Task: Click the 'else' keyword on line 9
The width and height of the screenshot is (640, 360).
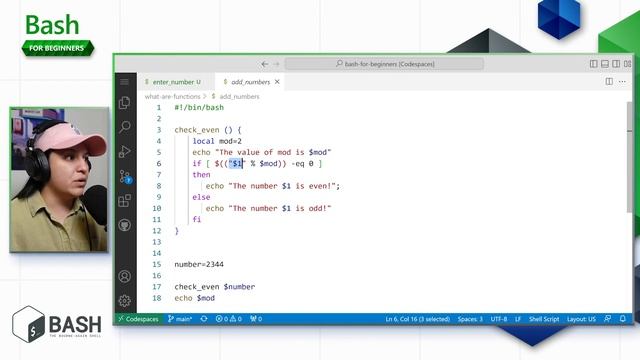Action: (201, 197)
